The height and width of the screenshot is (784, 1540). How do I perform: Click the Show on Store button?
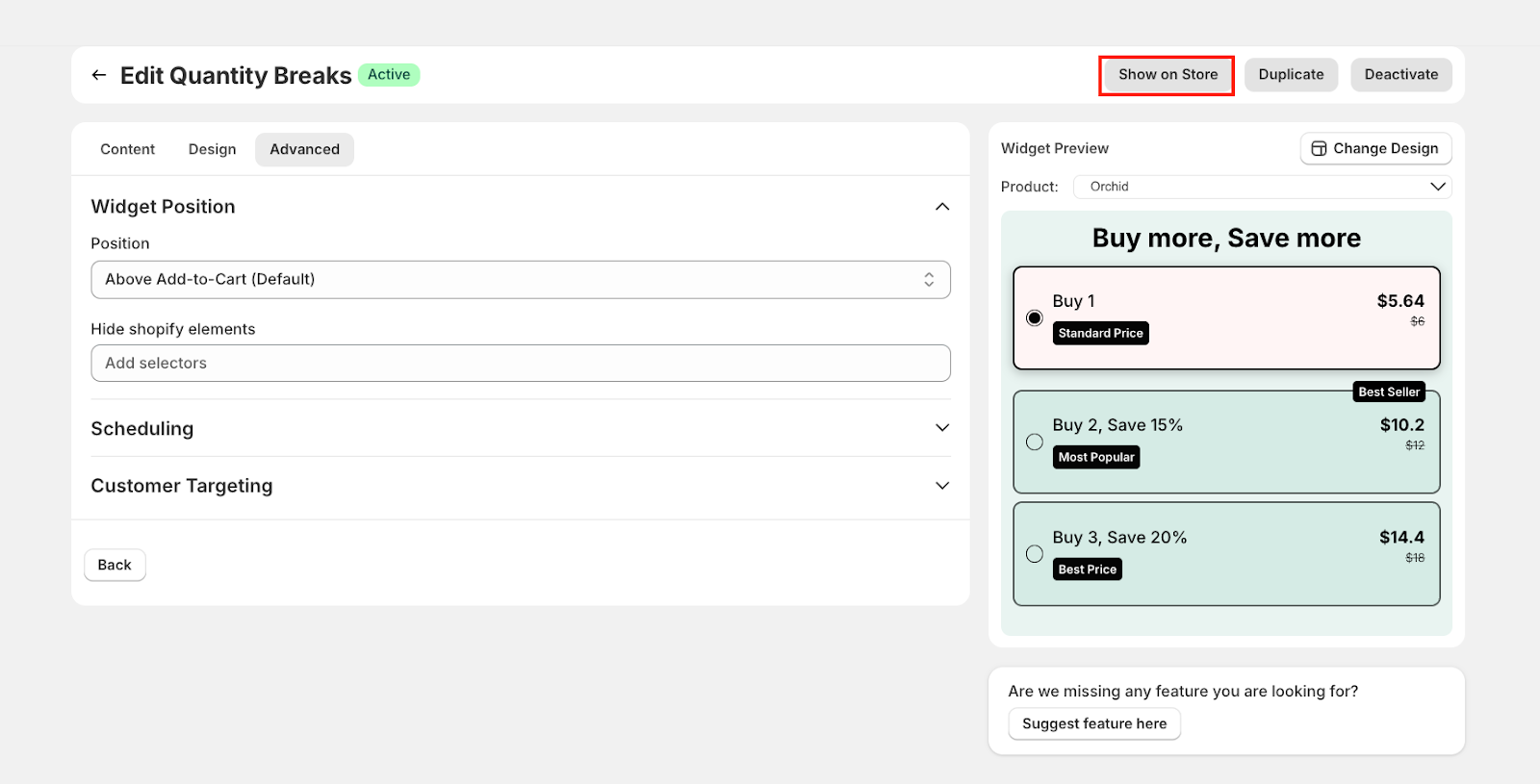click(1167, 75)
